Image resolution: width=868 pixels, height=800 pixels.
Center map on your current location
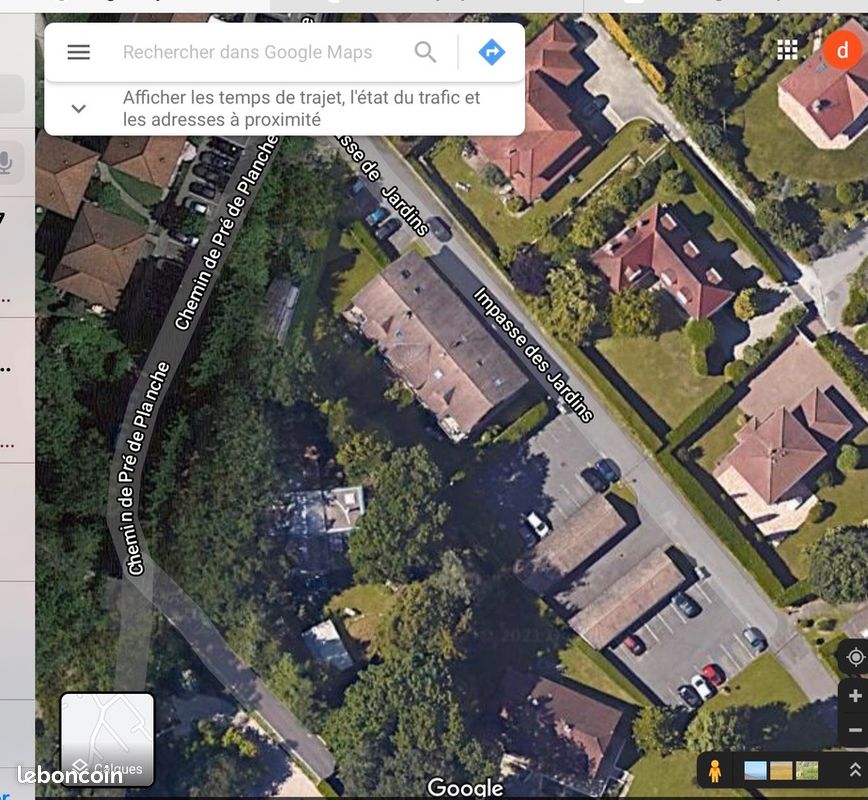pos(855,657)
